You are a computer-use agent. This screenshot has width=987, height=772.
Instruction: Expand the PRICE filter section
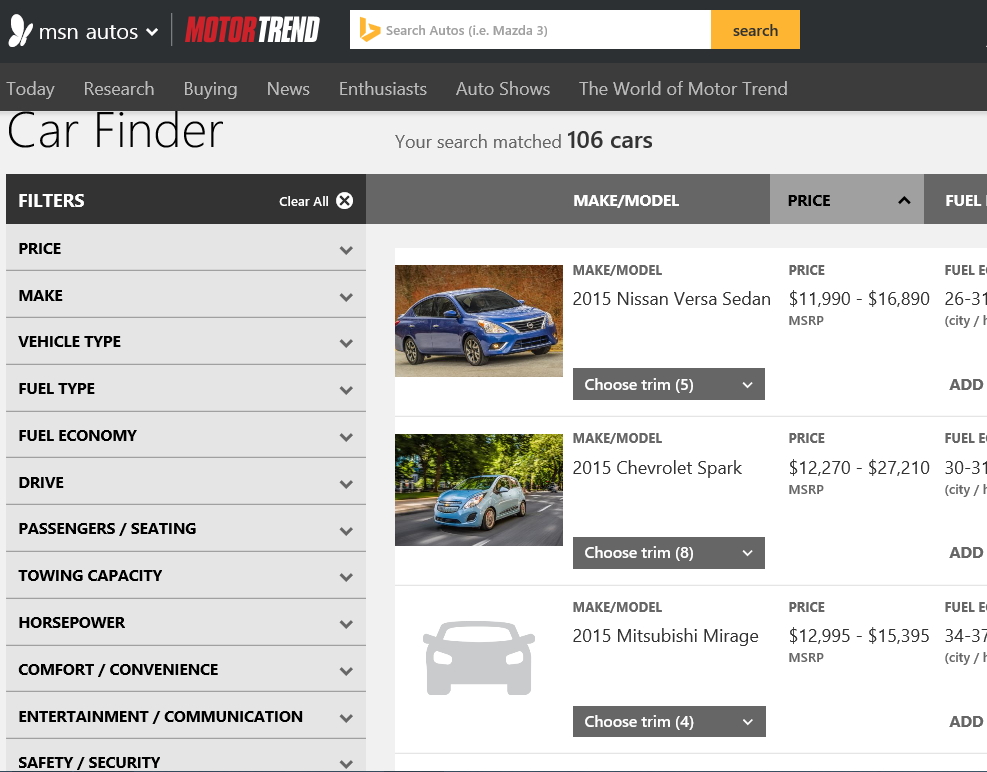point(185,248)
